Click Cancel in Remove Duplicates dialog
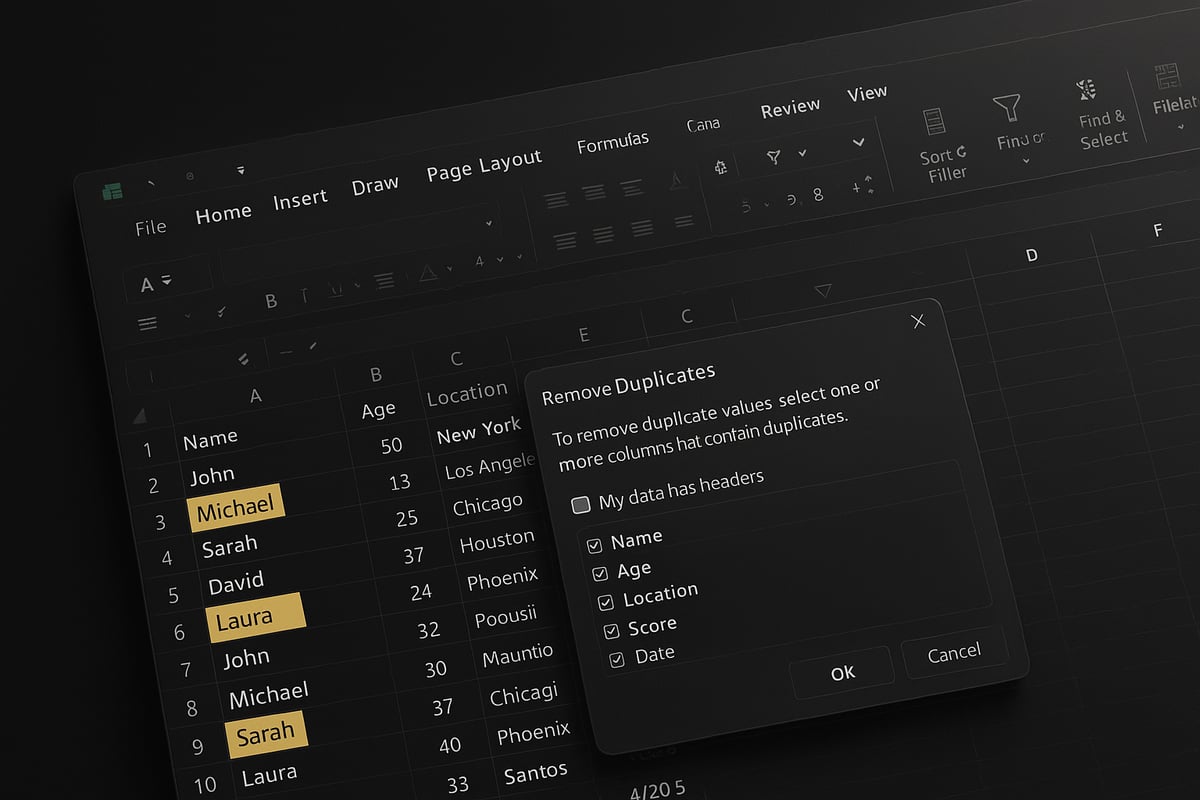 point(953,653)
